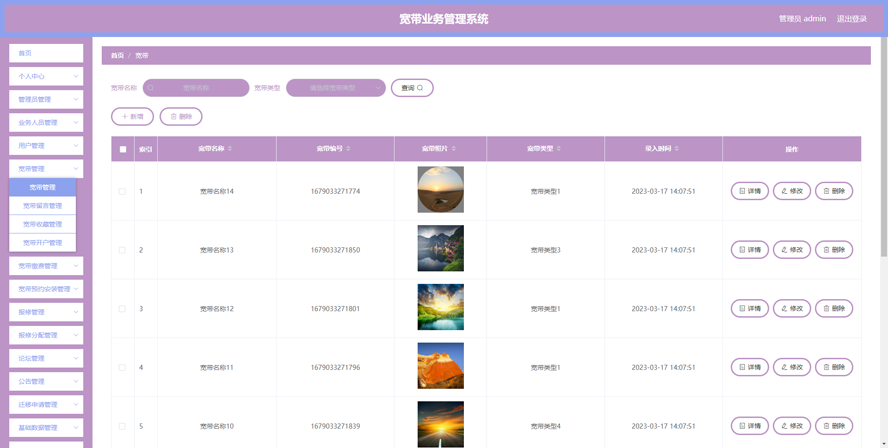Screen dimensions: 888x448
Task: Click the 宽带类型3 cell
Action: (545, 250)
